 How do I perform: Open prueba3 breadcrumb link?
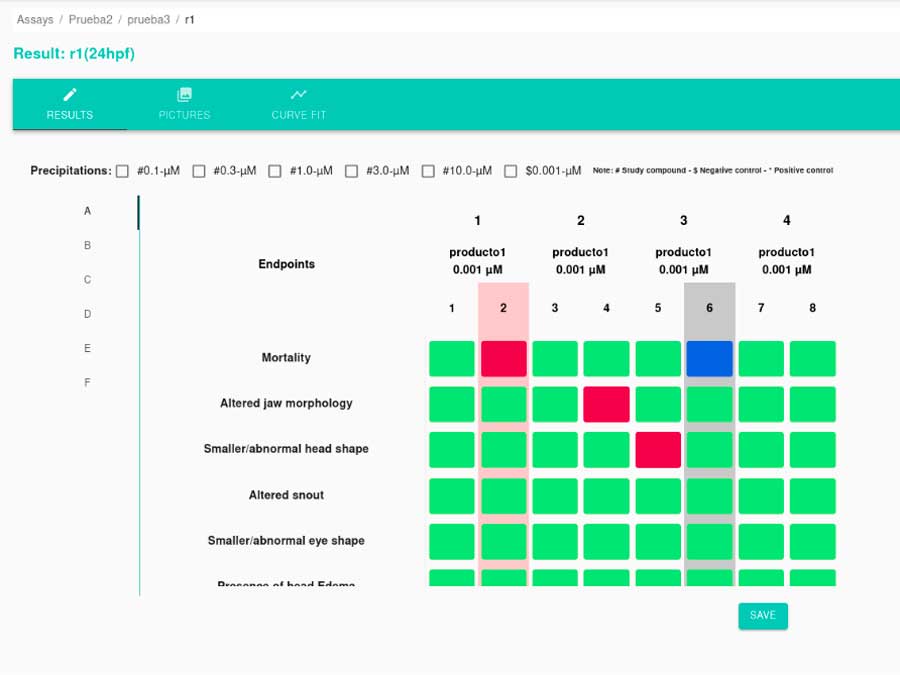tap(149, 20)
